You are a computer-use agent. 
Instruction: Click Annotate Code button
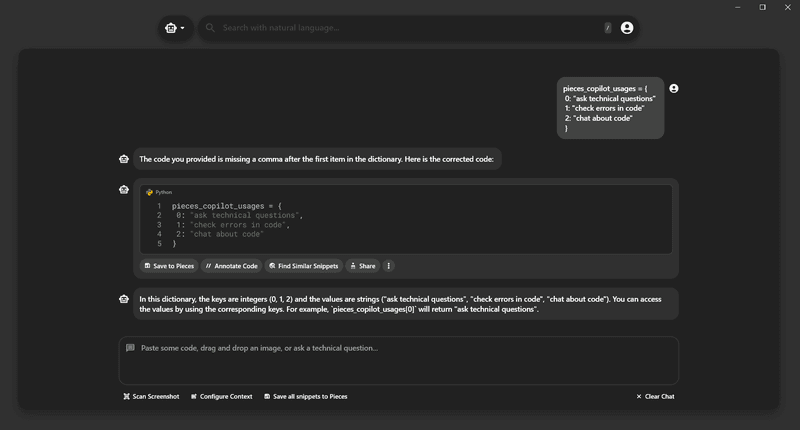[x=231, y=266]
